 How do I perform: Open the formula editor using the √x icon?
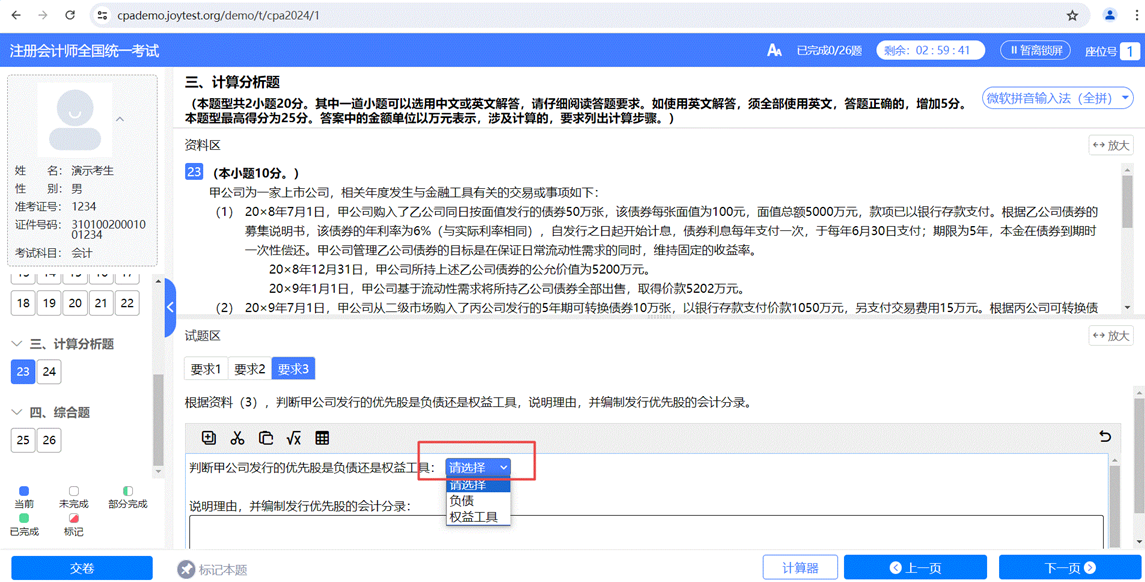tap(293, 438)
